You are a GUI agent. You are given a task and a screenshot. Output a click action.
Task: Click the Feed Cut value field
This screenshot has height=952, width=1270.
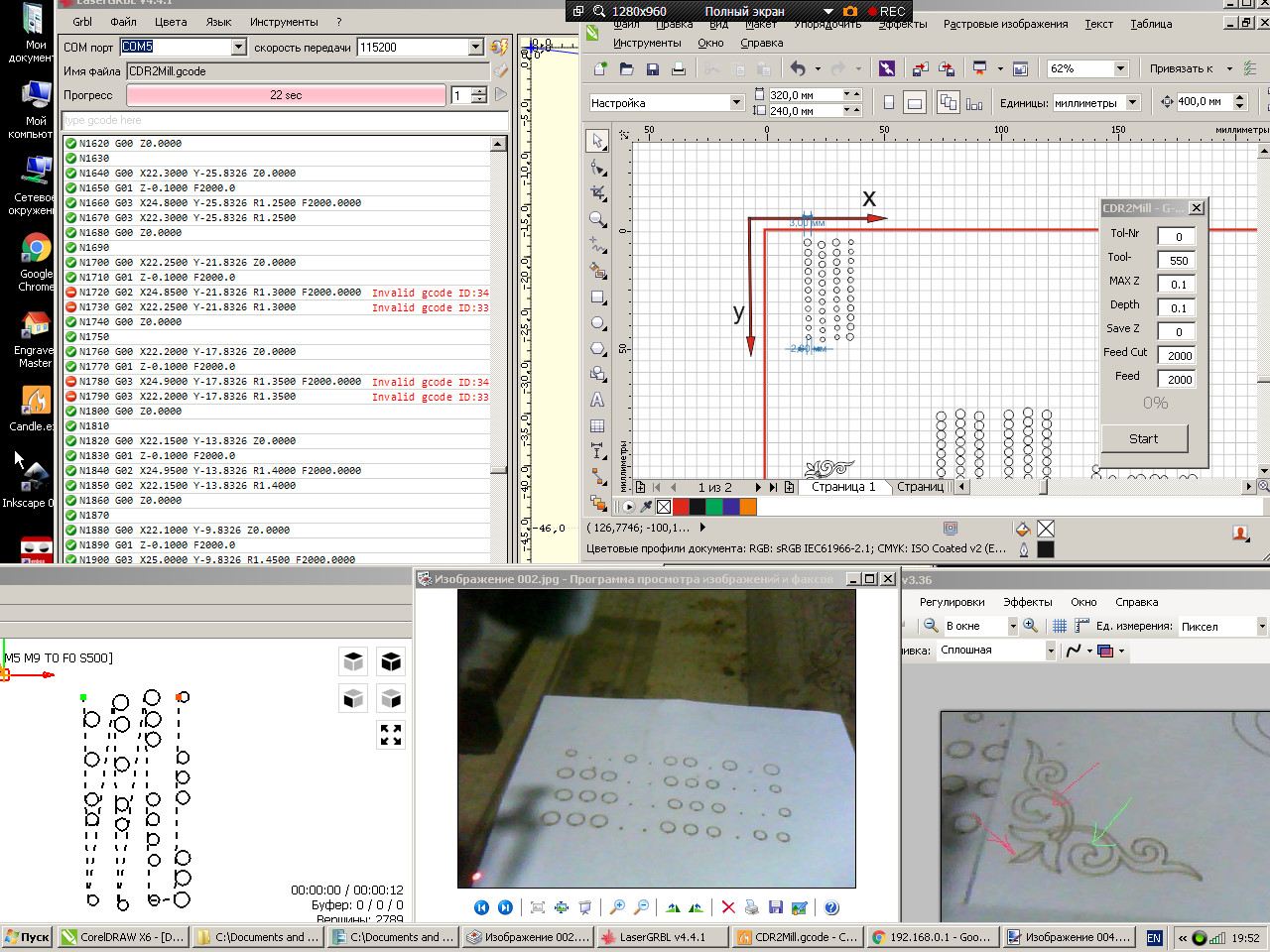(x=1177, y=355)
